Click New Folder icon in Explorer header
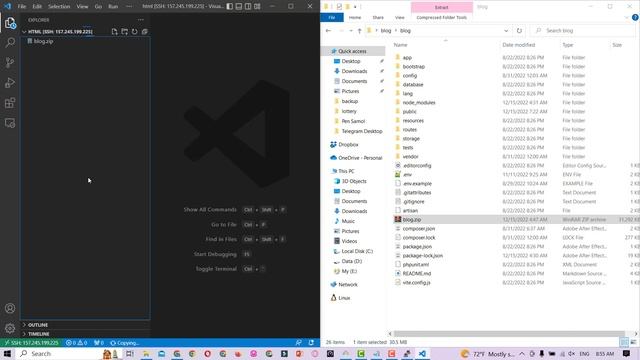The height and width of the screenshot is (360, 640). 124,31
